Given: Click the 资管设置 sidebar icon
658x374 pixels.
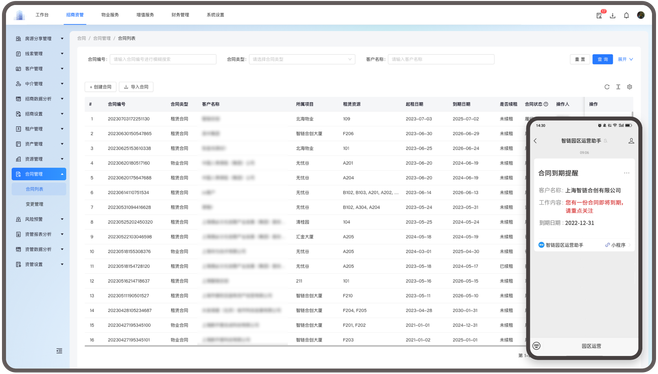Looking at the screenshot, I should click(18, 265).
